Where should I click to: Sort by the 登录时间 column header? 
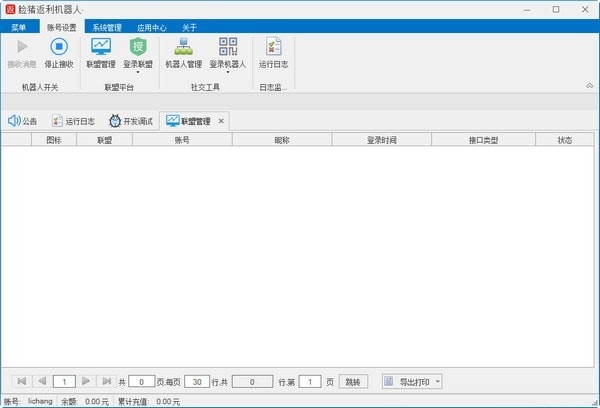pos(382,140)
